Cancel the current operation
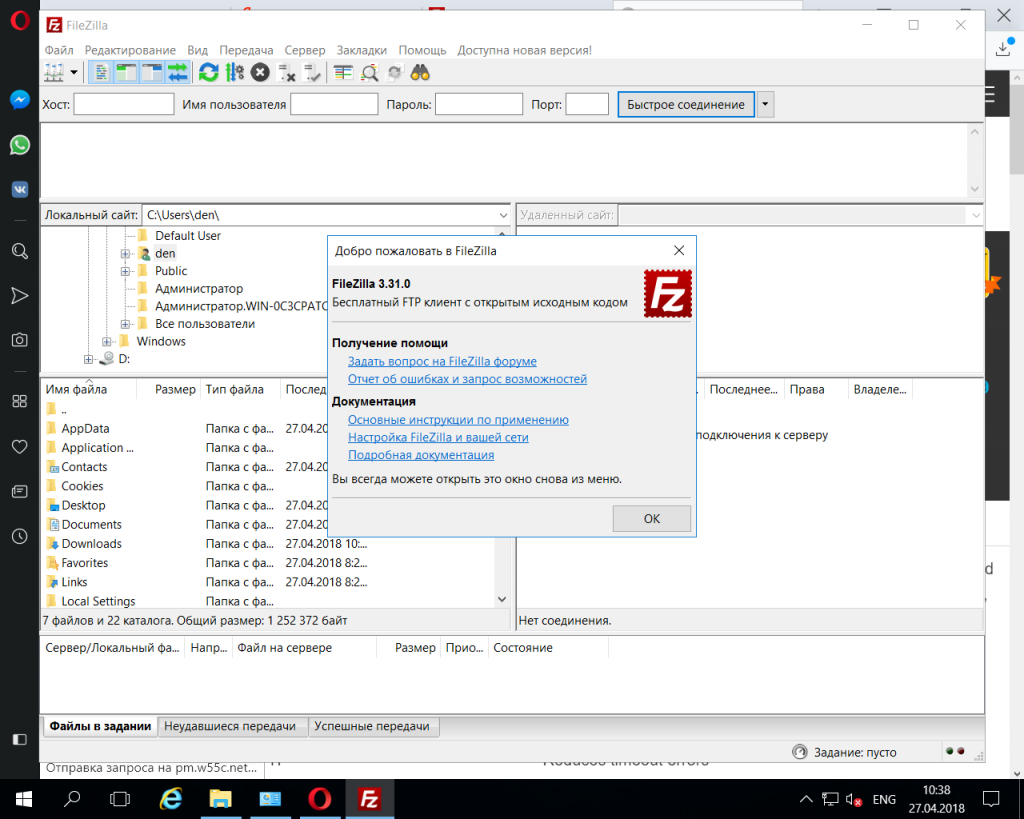The height and width of the screenshot is (819, 1024). (260, 72)
